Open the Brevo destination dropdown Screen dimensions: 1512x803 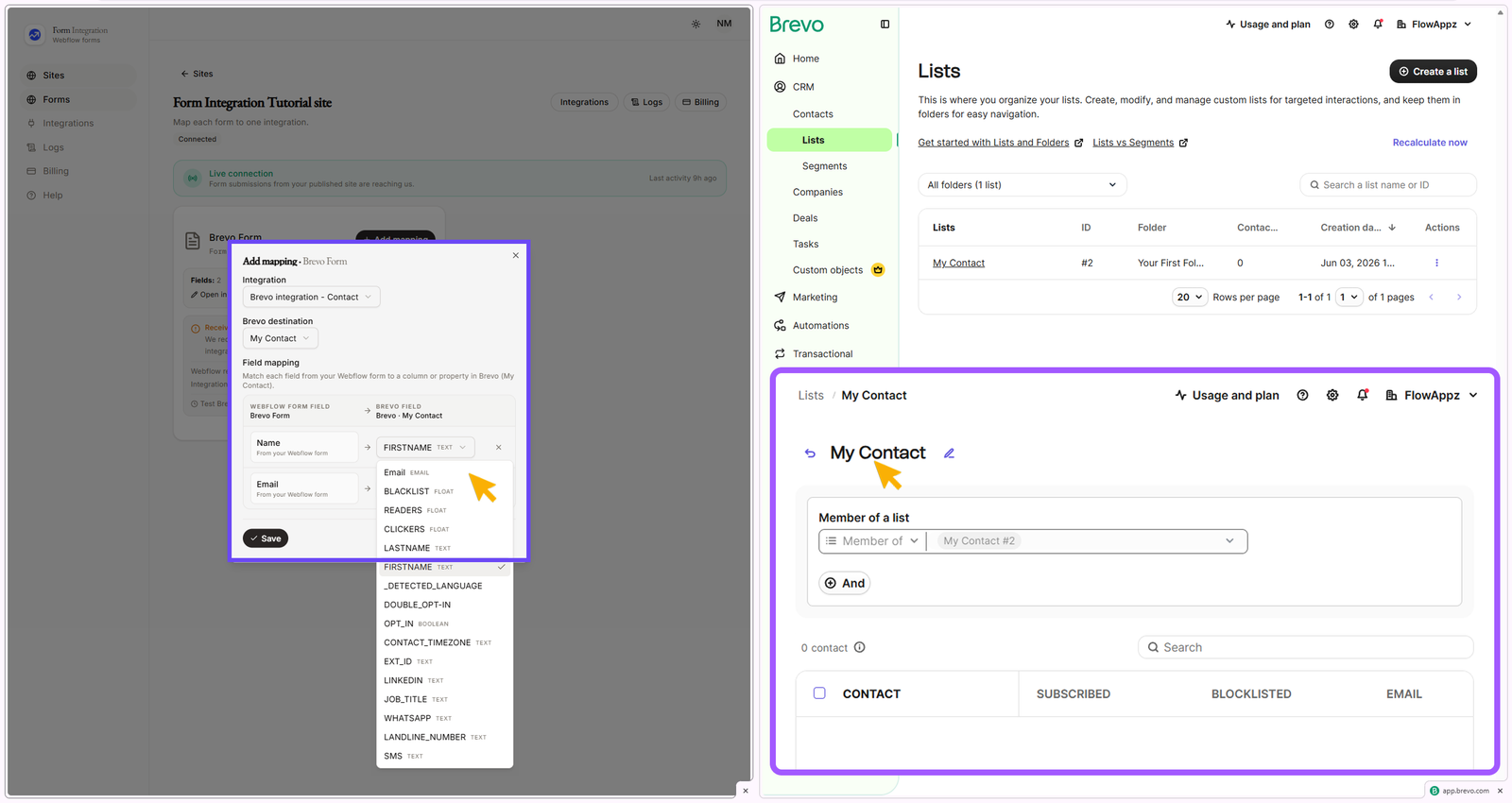(280, 338)
